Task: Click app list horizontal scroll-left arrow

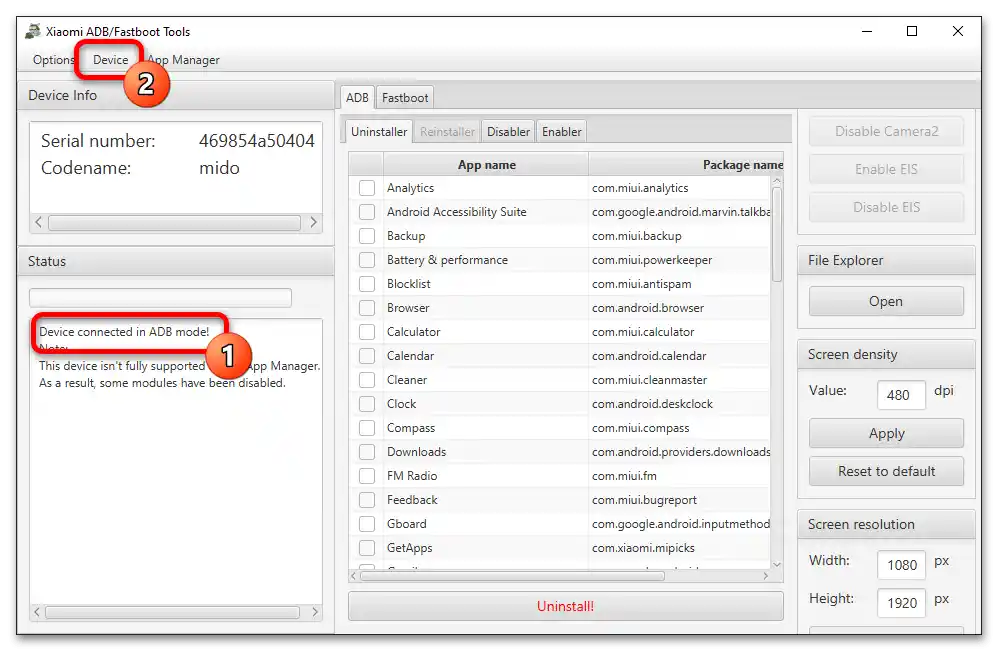Action: [354, 576]
